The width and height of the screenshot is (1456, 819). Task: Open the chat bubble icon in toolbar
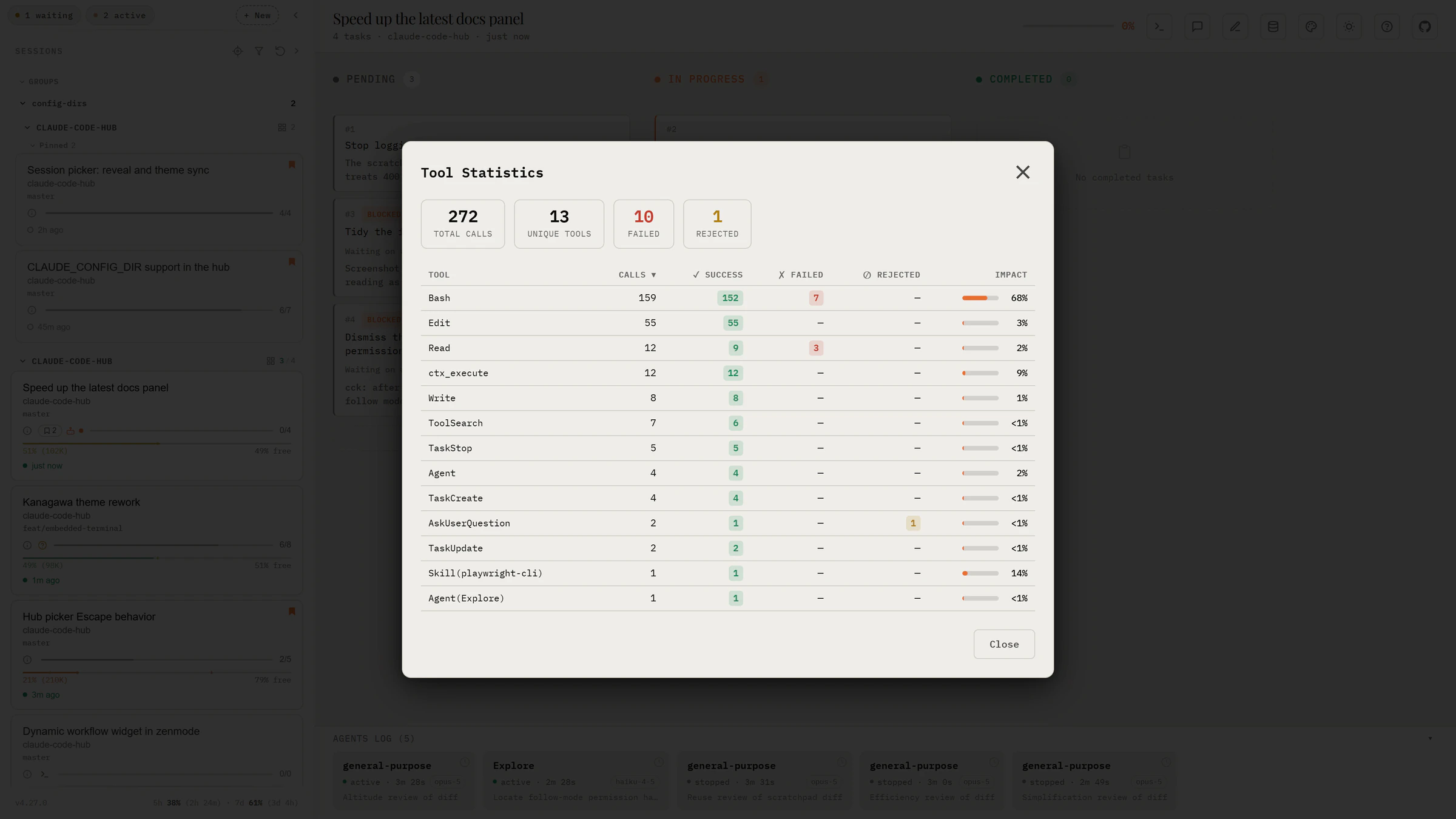[x=1197, y=27]
